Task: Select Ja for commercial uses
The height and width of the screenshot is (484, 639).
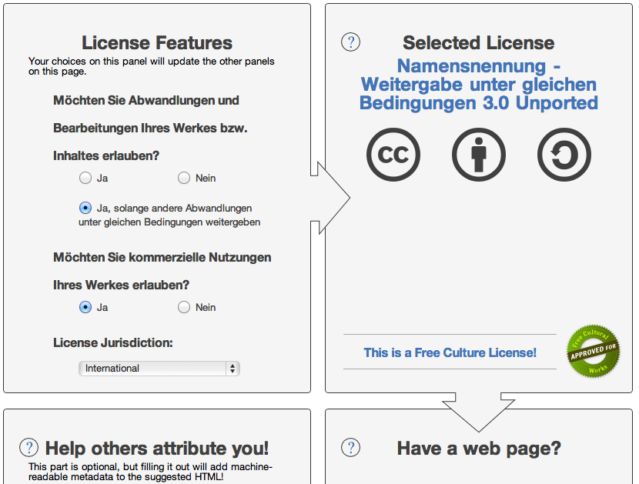Action: pos(85,307)
